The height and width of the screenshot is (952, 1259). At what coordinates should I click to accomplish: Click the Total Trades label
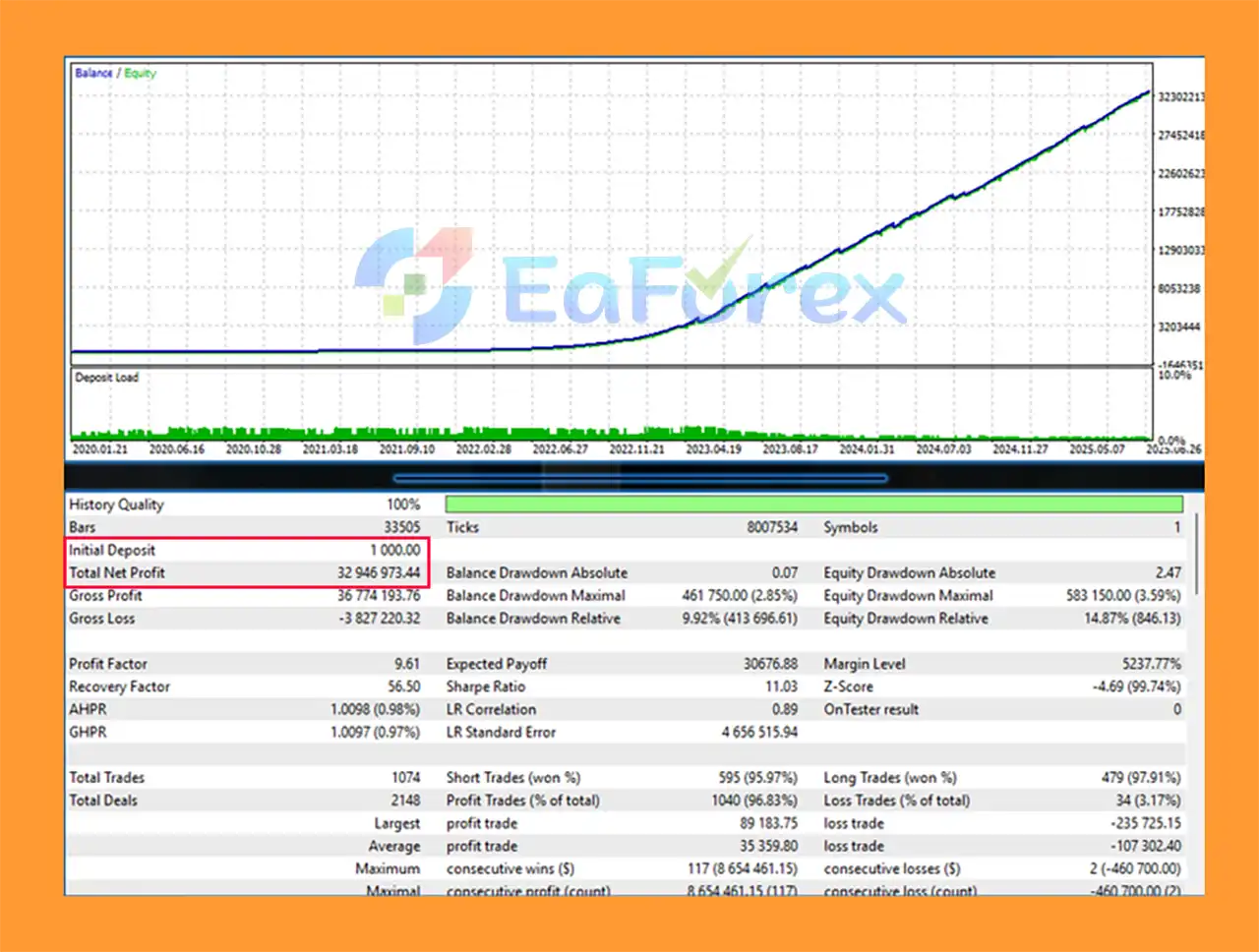point(107,777)
